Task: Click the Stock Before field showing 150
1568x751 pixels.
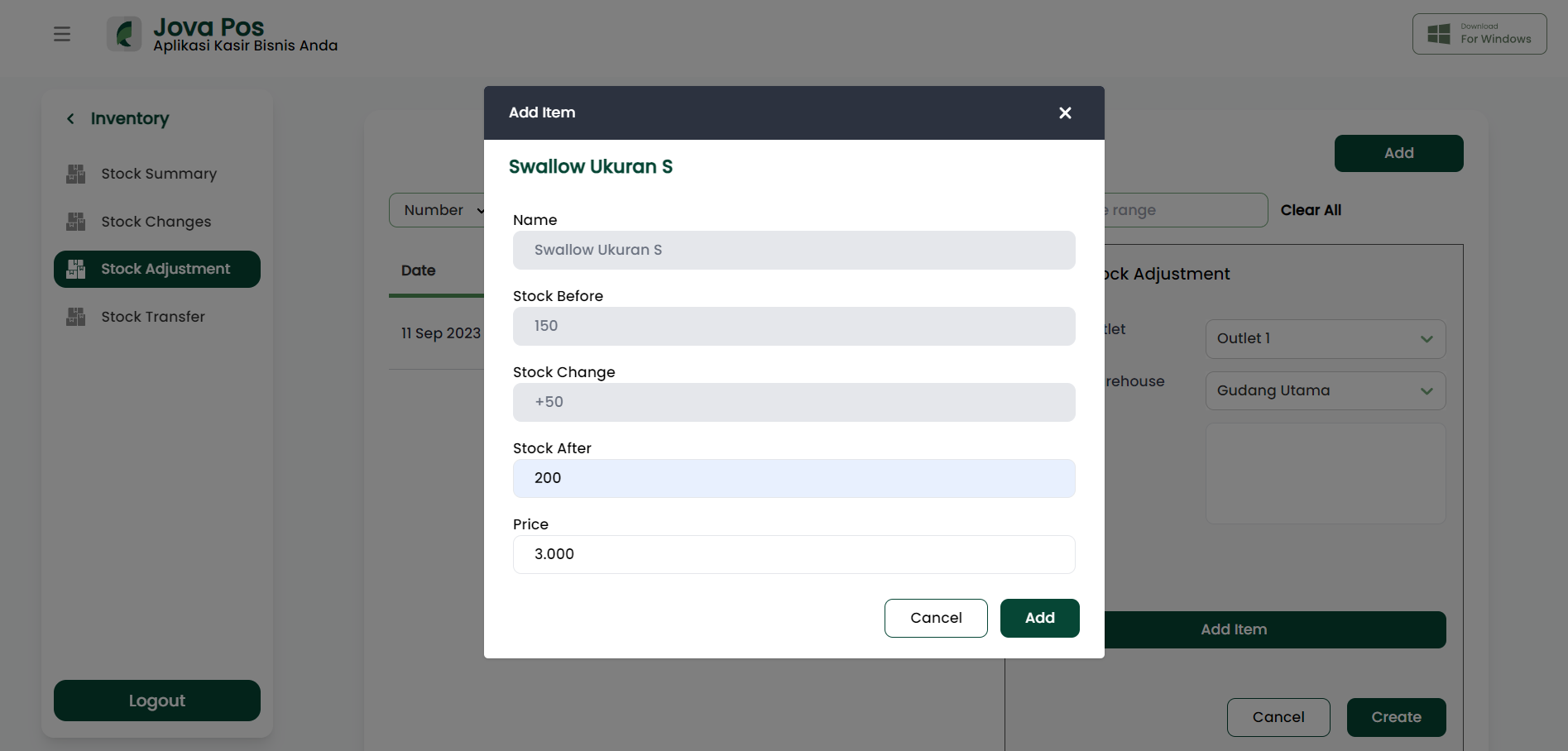Action: (794, 326)
